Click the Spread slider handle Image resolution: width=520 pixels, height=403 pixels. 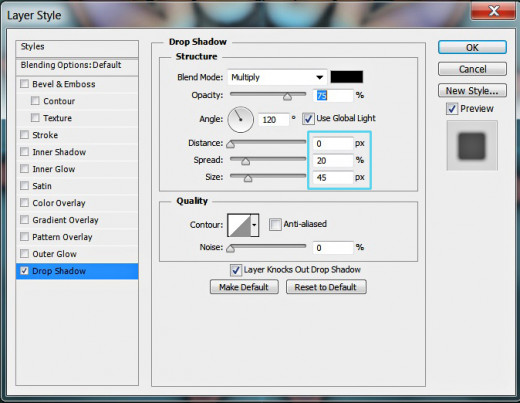point(245,162)
